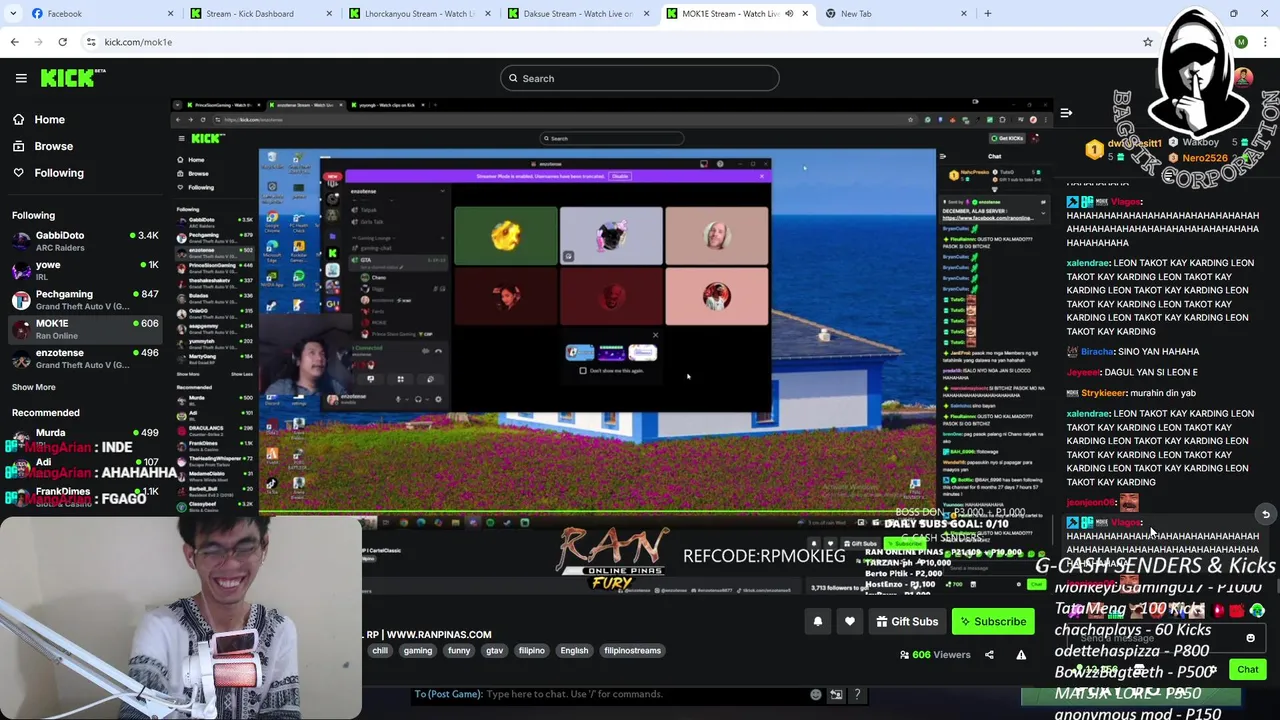Jump to latest chat messages arrow
The width and height of the screenshot is (1280, 720).
[1265, 514]
